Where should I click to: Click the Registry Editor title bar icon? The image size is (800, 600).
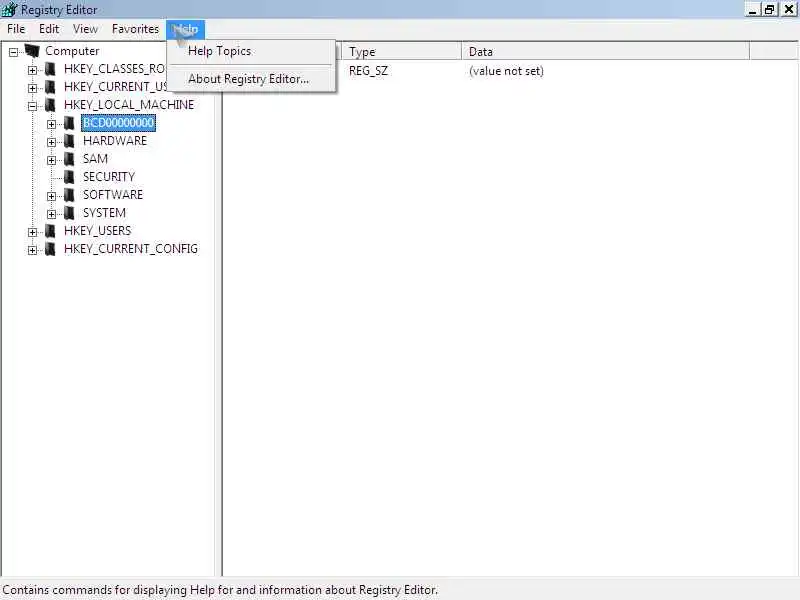pyautogui.click(x=9, y=9)
